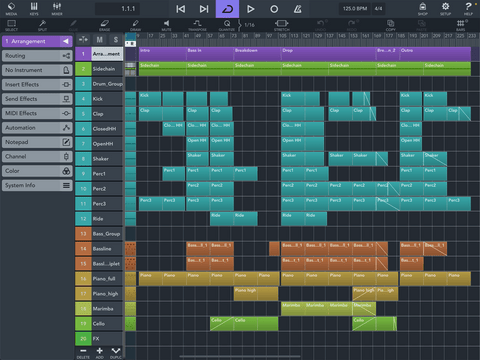
Task: Click the Record button
Action: [x=274, y=9]
